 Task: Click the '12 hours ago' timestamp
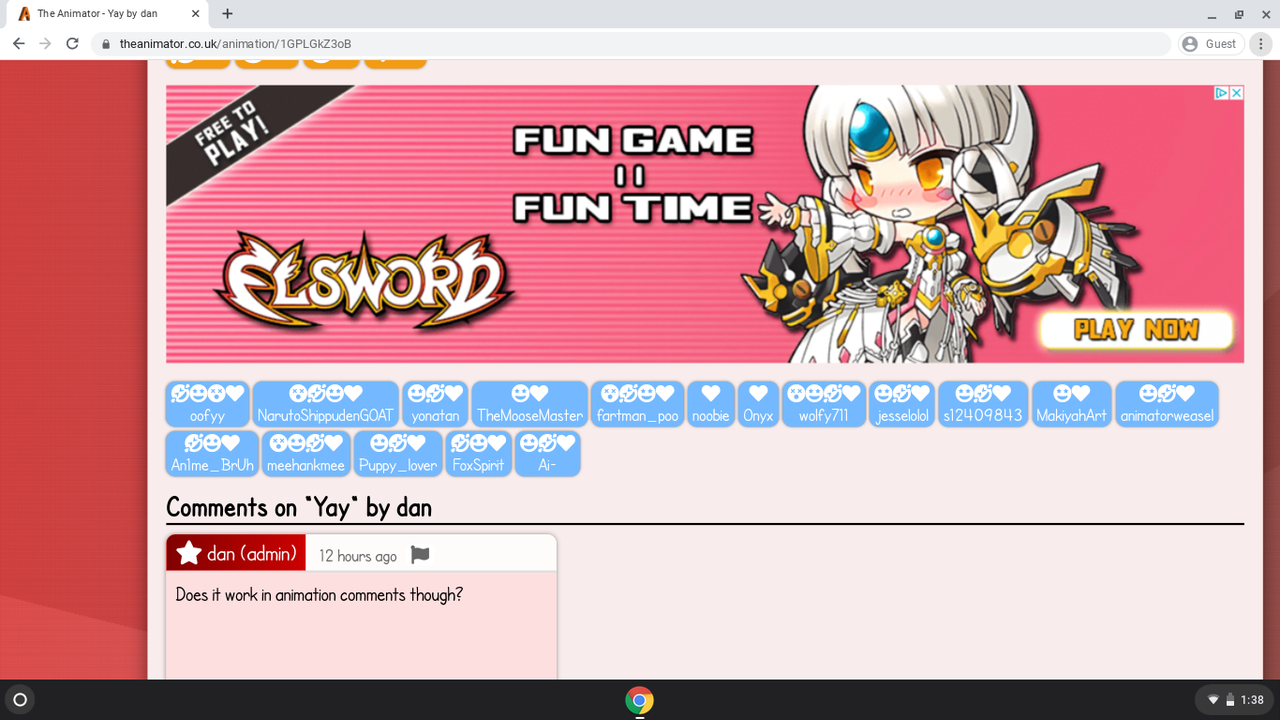point(358,556)
